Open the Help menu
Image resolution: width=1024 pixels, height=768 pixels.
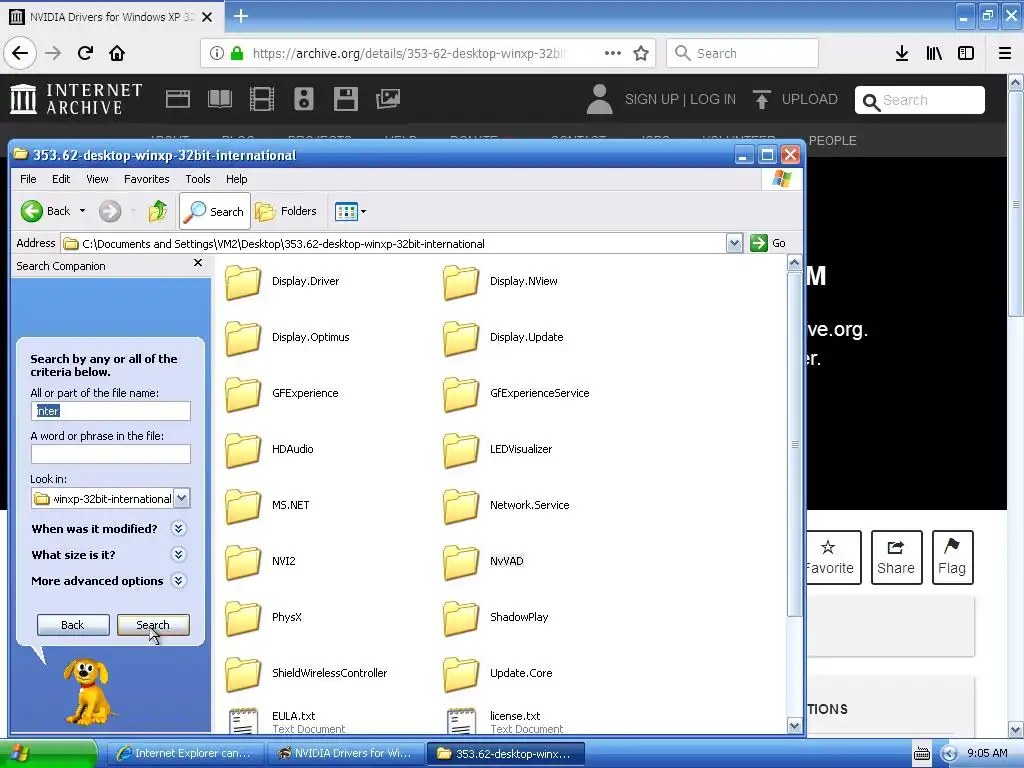(236, 179)
